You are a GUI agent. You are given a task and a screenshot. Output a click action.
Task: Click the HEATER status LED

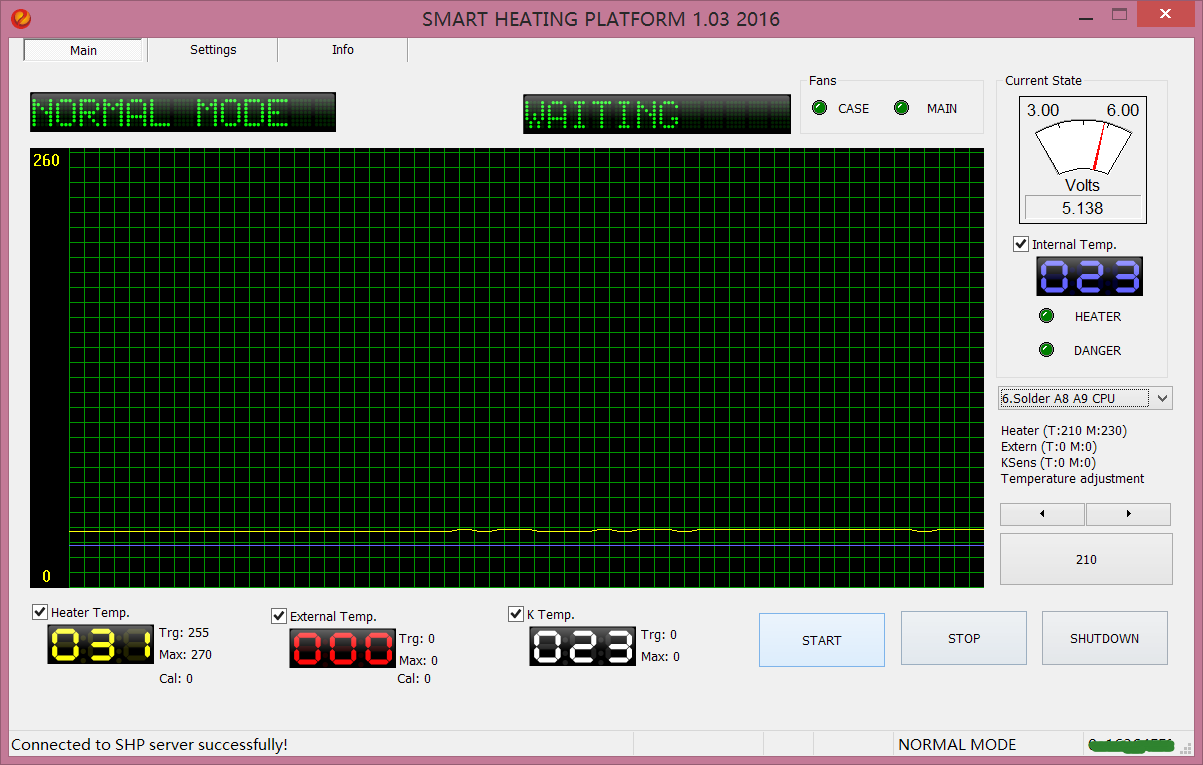point(1047,316)
